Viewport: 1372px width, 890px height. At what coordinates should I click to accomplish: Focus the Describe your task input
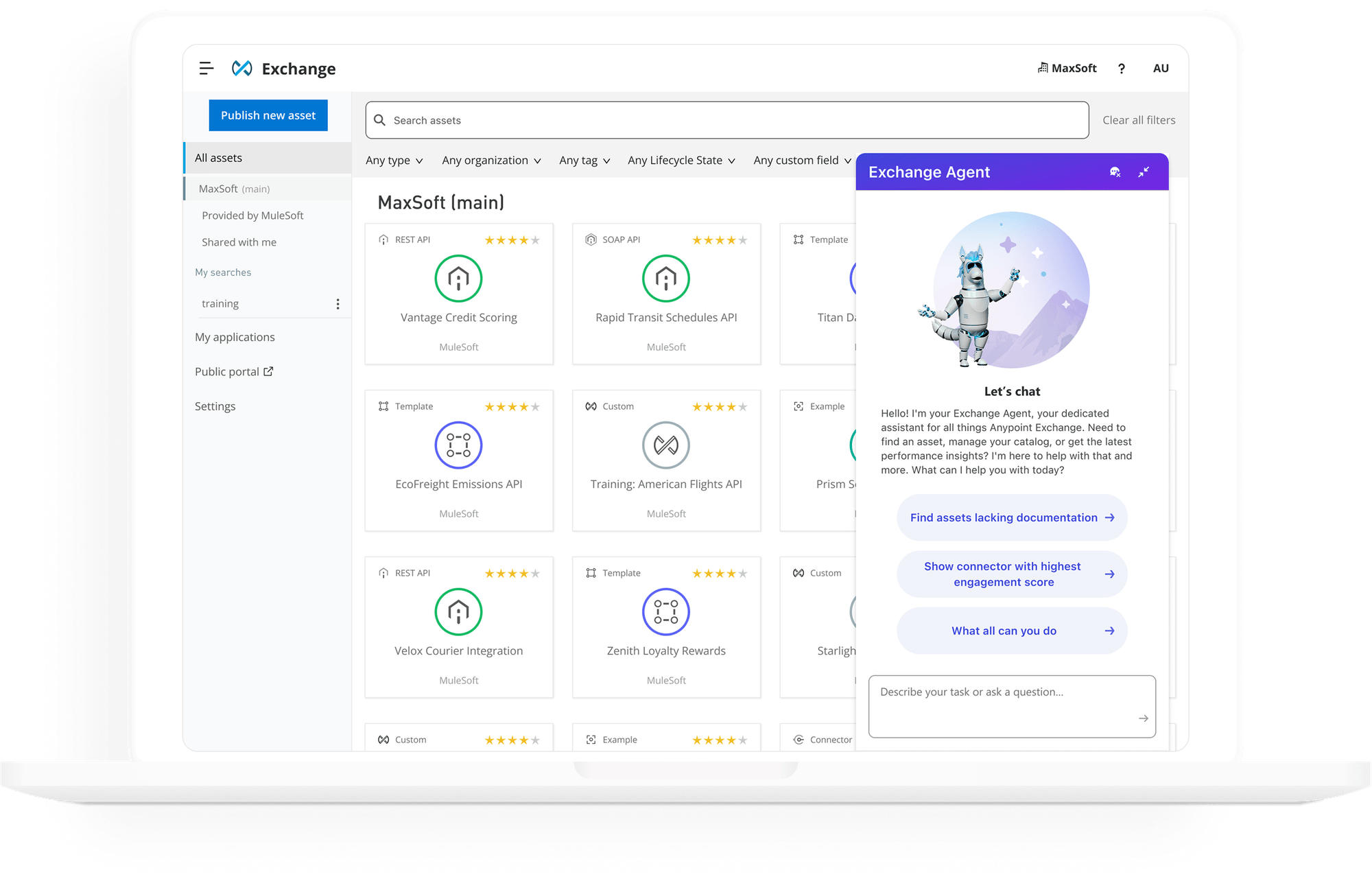click(x=1012, y=707)
